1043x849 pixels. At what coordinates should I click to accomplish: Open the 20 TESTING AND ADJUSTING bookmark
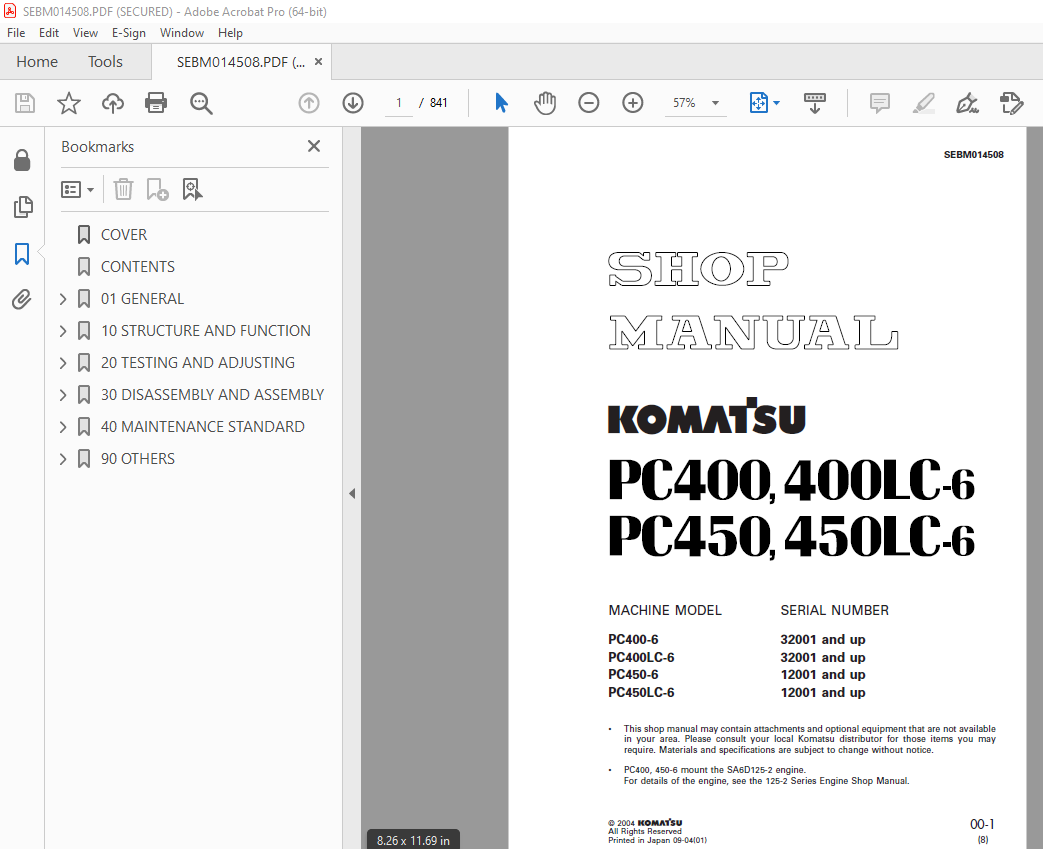point(198,363)
